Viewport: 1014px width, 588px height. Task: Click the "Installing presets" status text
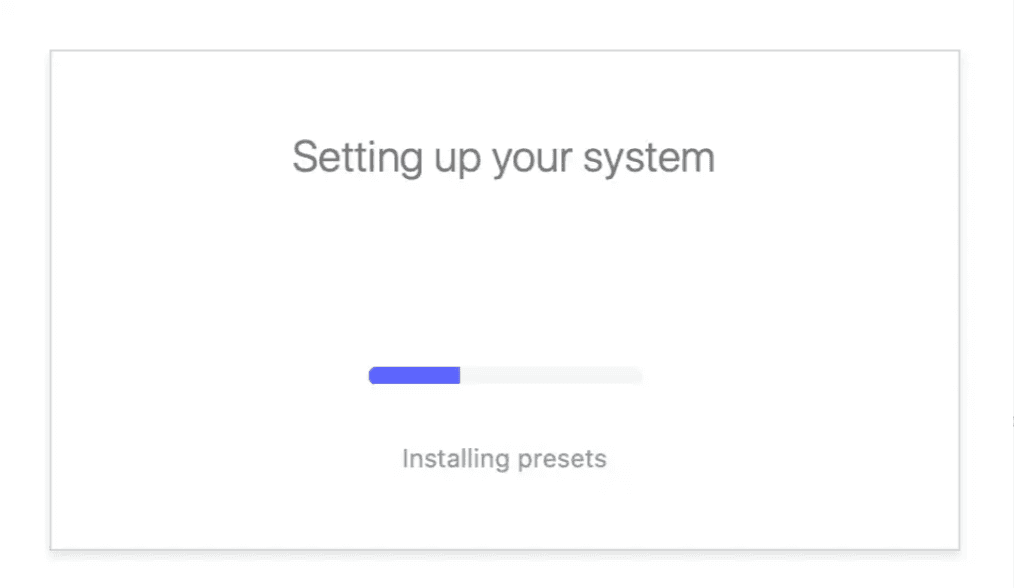pos(504,459)
